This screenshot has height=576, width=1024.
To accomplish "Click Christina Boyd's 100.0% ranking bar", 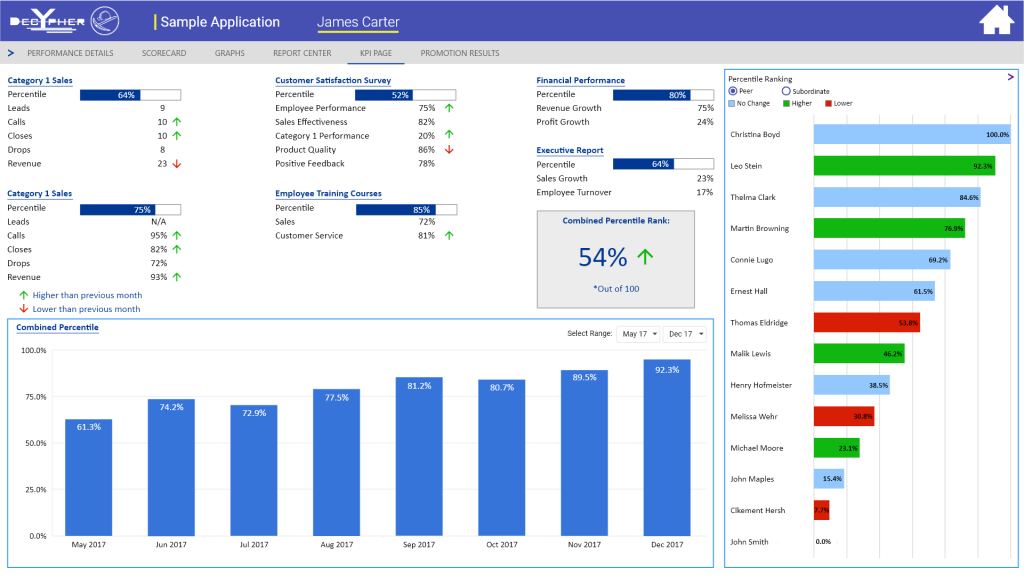I will (912, 135).
